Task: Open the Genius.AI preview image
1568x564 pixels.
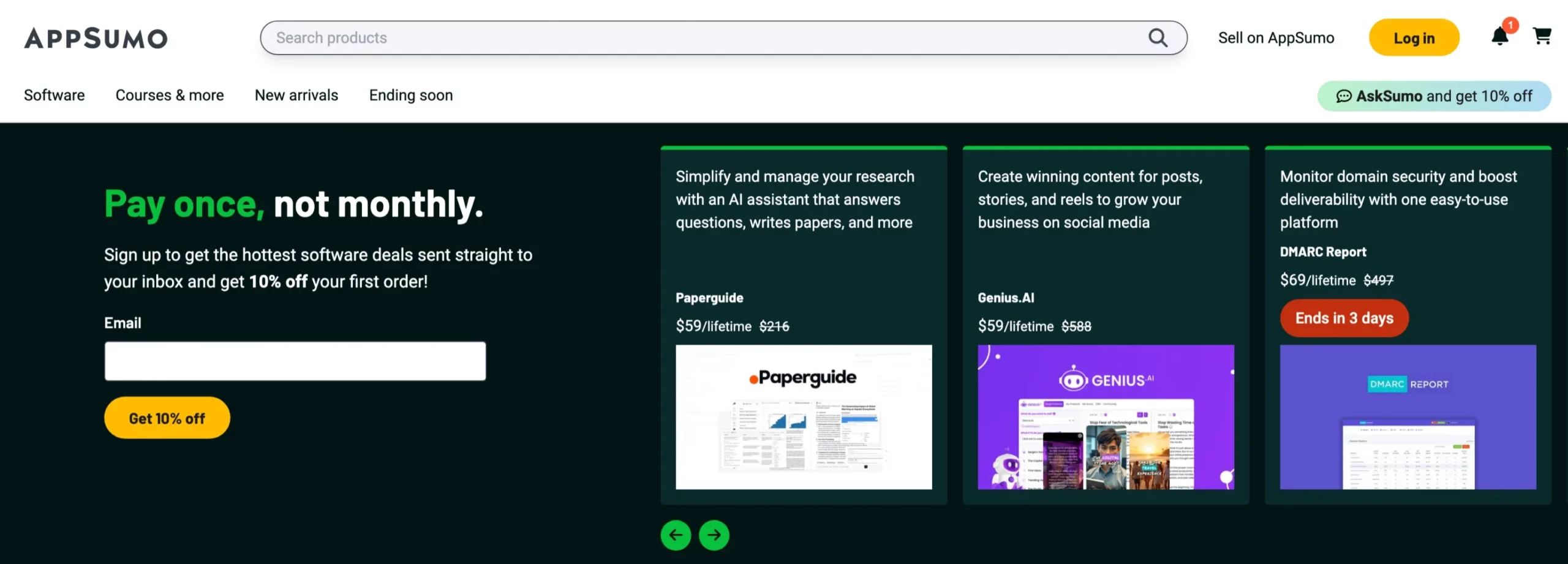Action: pos(1106,417)
